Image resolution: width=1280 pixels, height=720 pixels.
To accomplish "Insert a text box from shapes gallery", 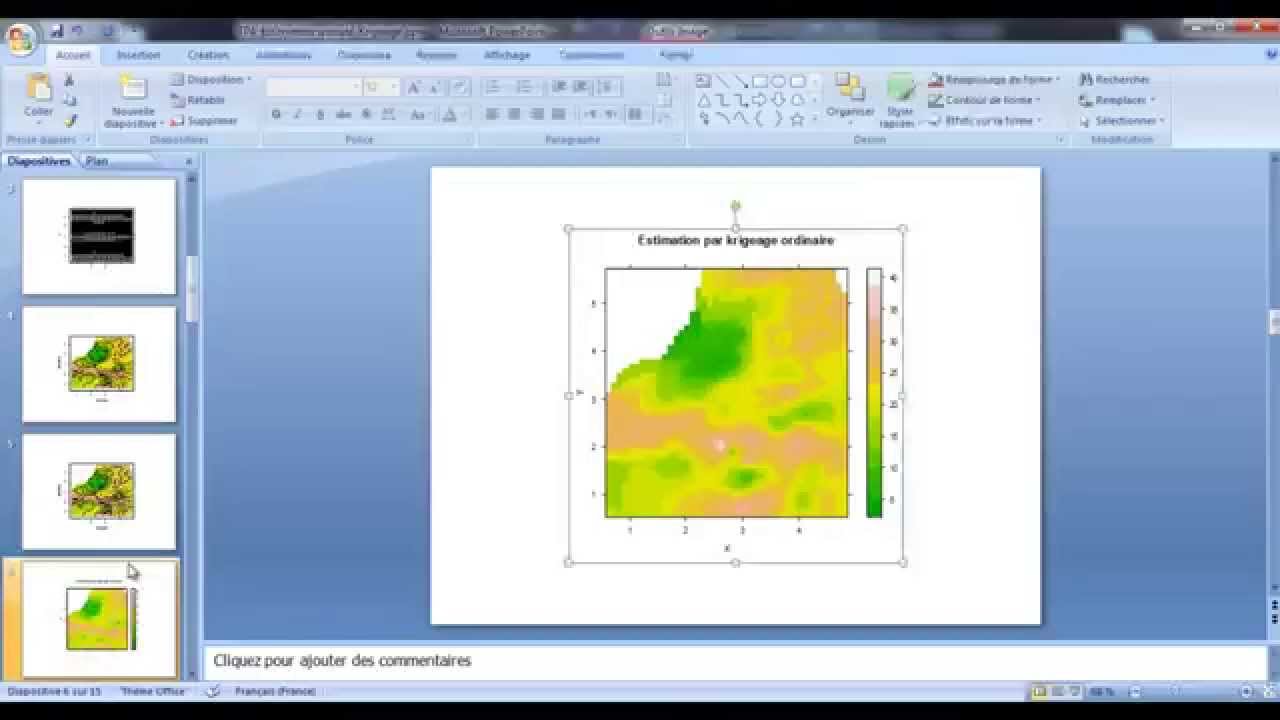I will click(x=703, y=81).
